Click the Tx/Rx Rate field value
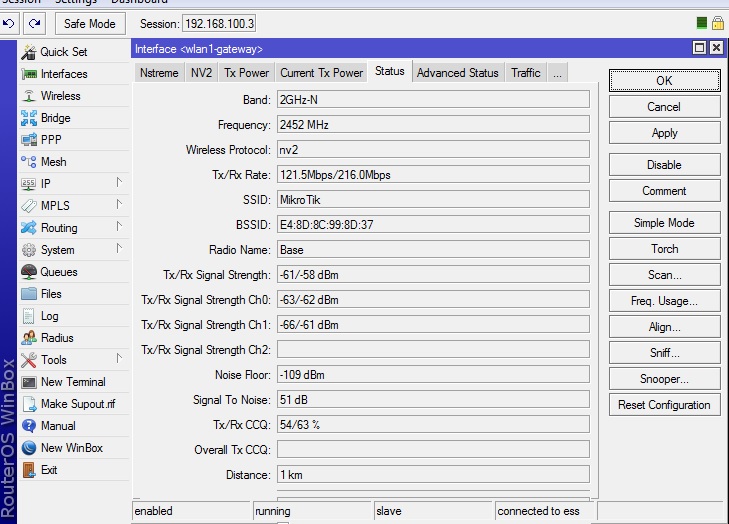729x524 pixels. (433, 175)
